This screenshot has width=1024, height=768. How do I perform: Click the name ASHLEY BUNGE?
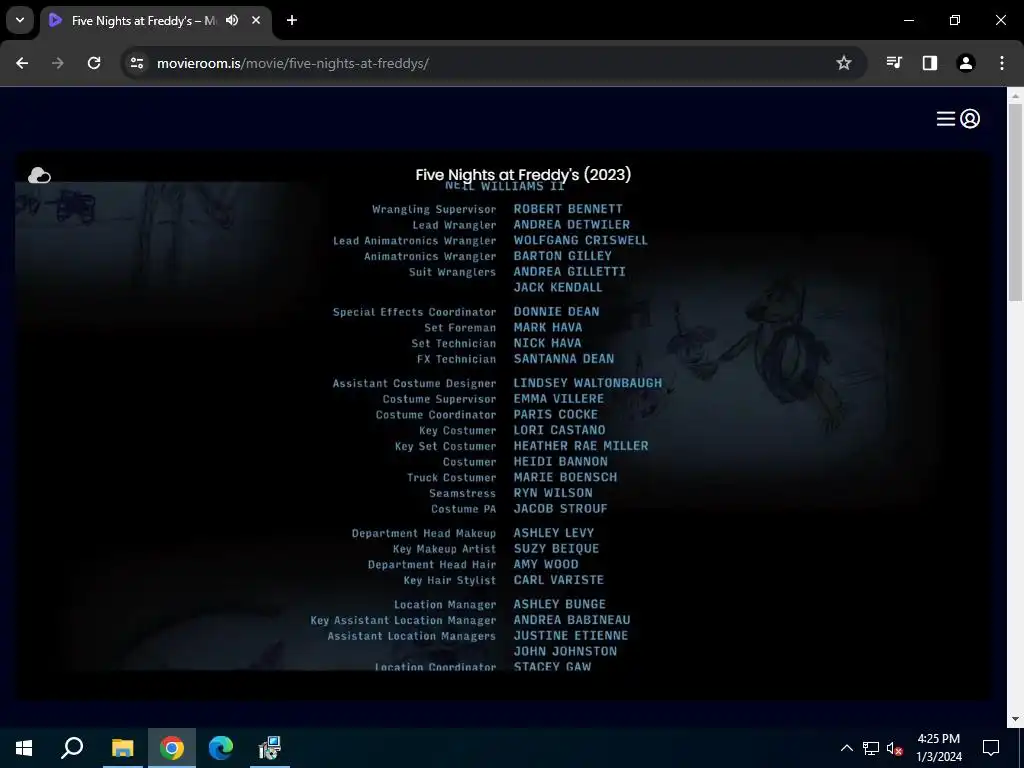(560, 605)
